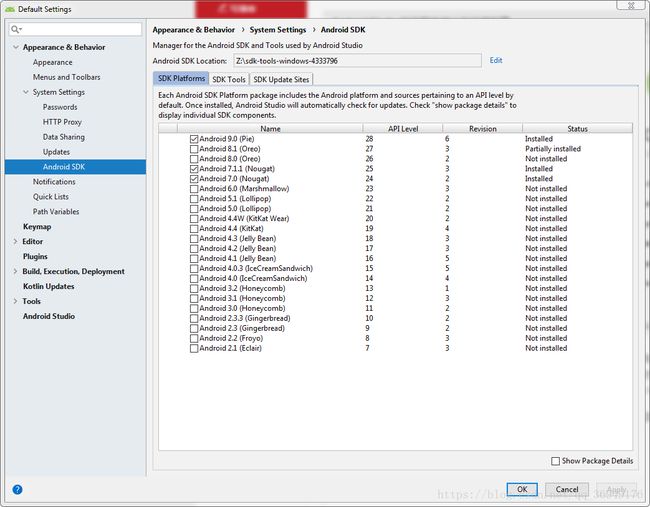This screenshot has width=650, height=507.
Task: Sort table by Name column header
Action: (x=270, y=129)
